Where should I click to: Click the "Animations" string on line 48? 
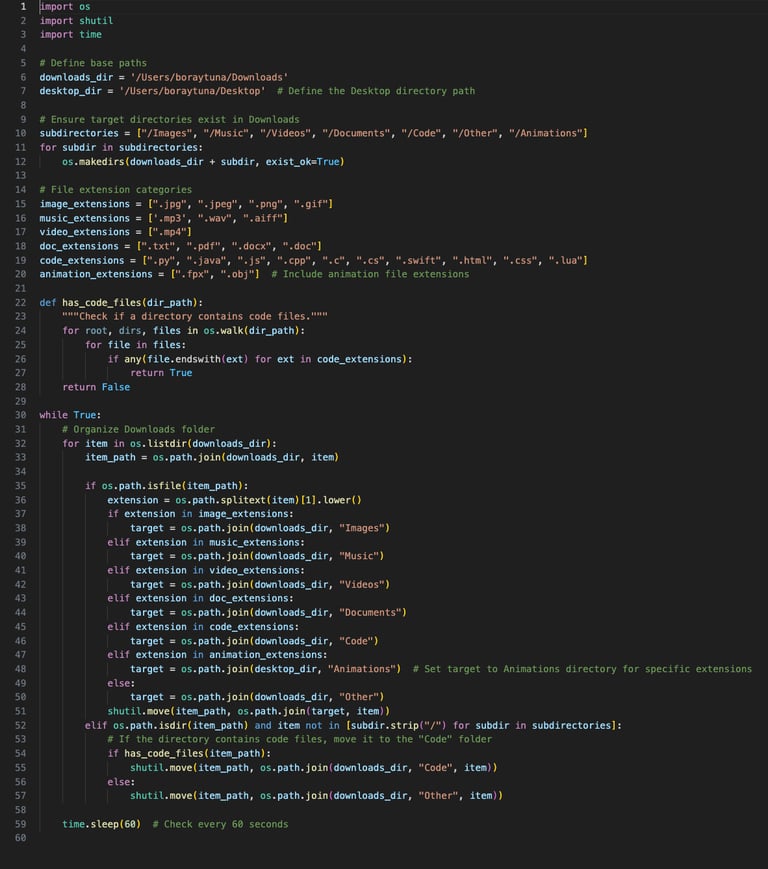point(362,669)
